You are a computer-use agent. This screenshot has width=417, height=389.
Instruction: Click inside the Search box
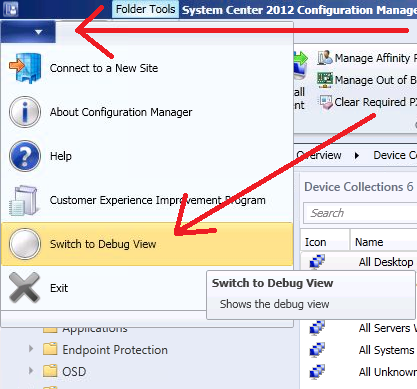coord(360,213)
